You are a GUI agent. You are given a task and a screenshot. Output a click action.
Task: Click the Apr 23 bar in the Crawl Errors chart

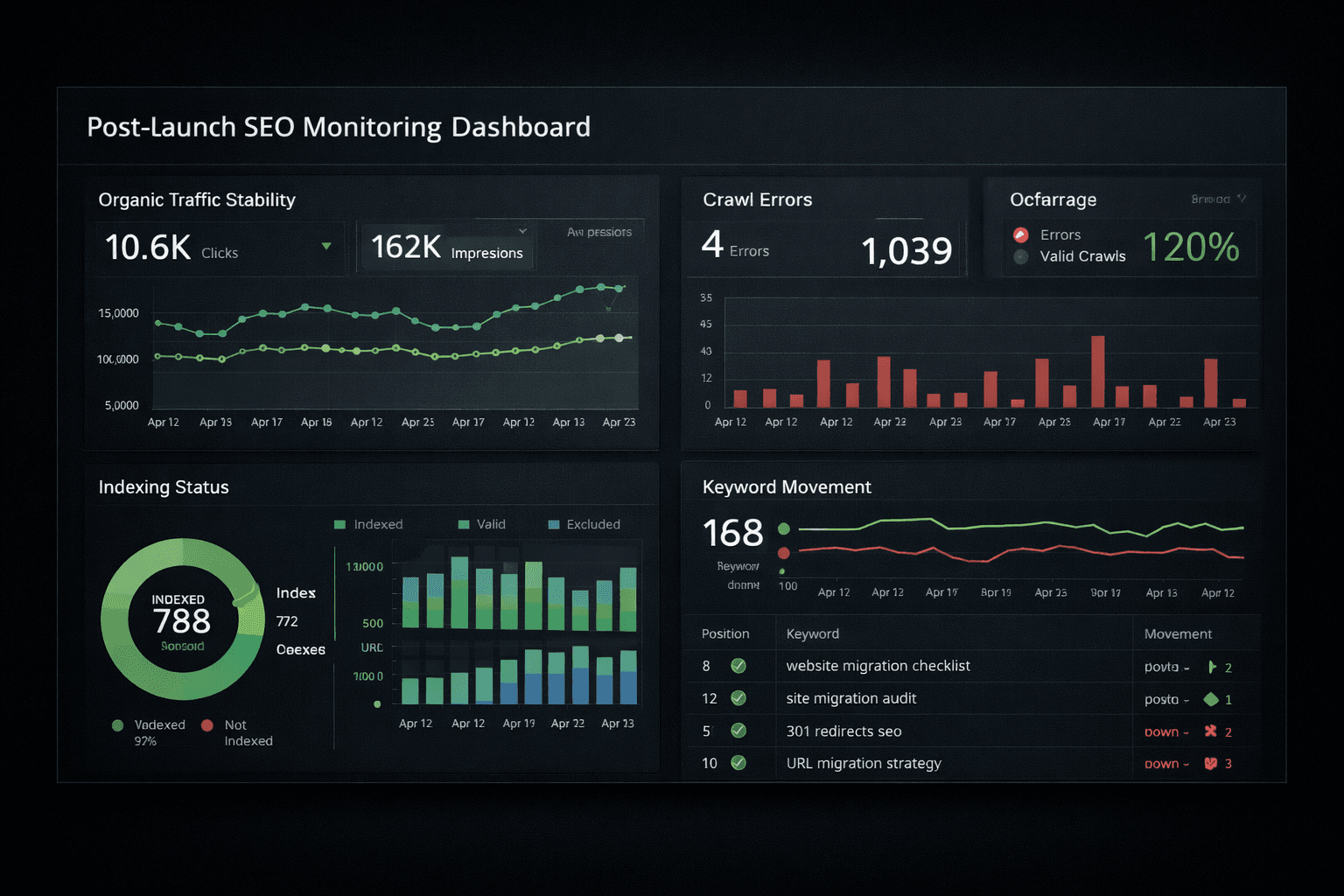(1212, 381)
